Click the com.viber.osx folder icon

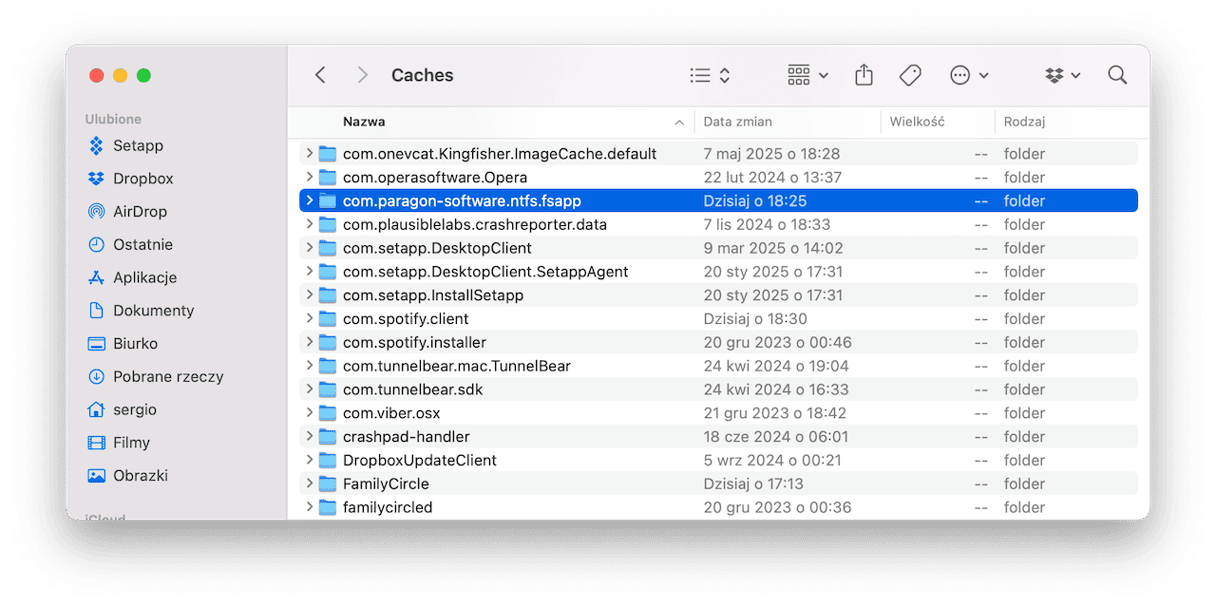pos(328,413)
